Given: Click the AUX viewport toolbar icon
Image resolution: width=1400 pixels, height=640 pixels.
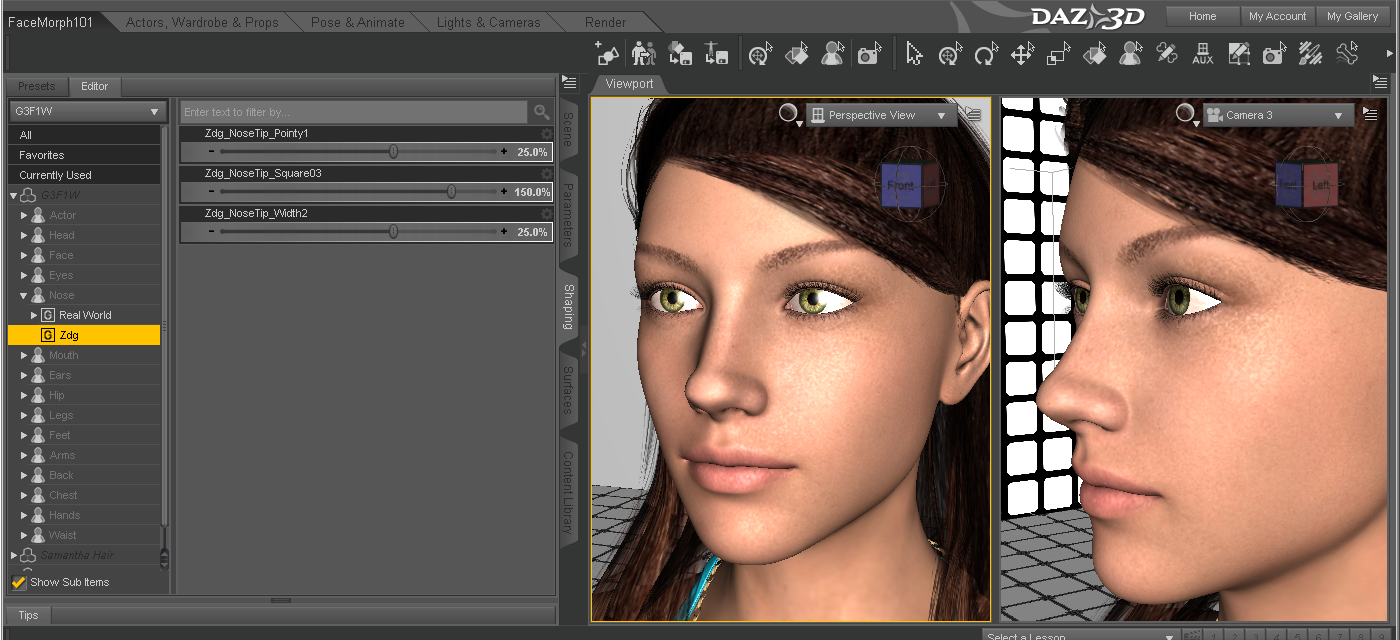Looking at the screenshot, I should (x=1202, y=53).
